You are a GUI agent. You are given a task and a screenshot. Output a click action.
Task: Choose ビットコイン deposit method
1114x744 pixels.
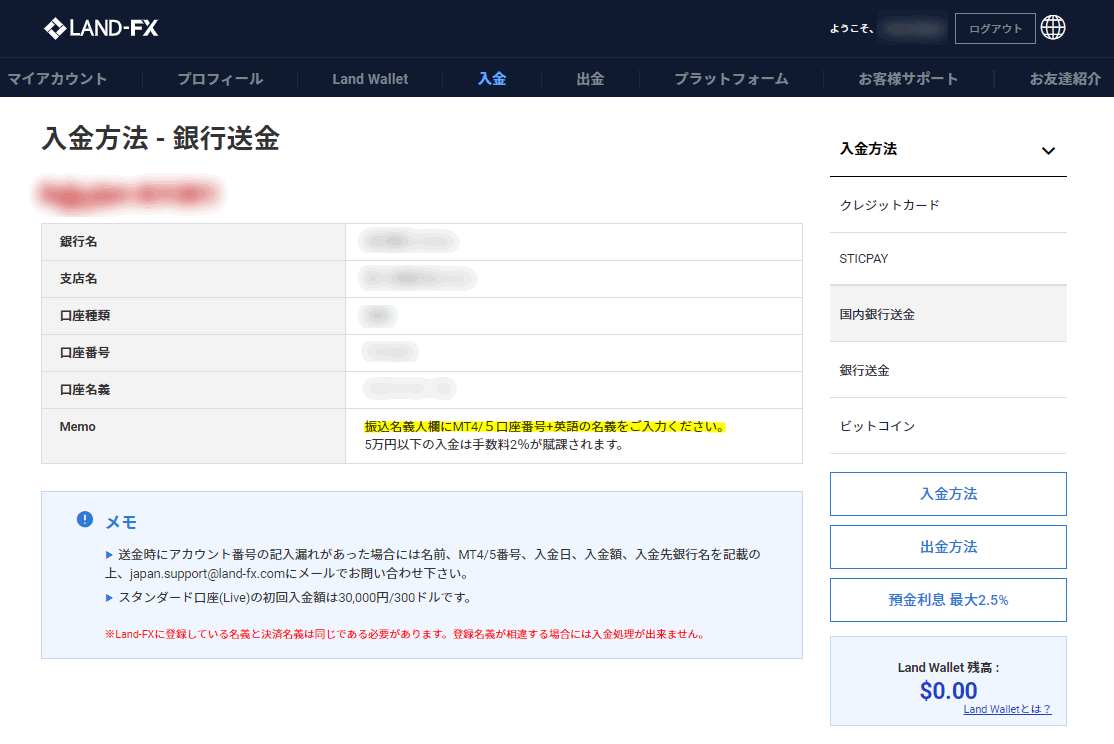(x=948, y=426)
